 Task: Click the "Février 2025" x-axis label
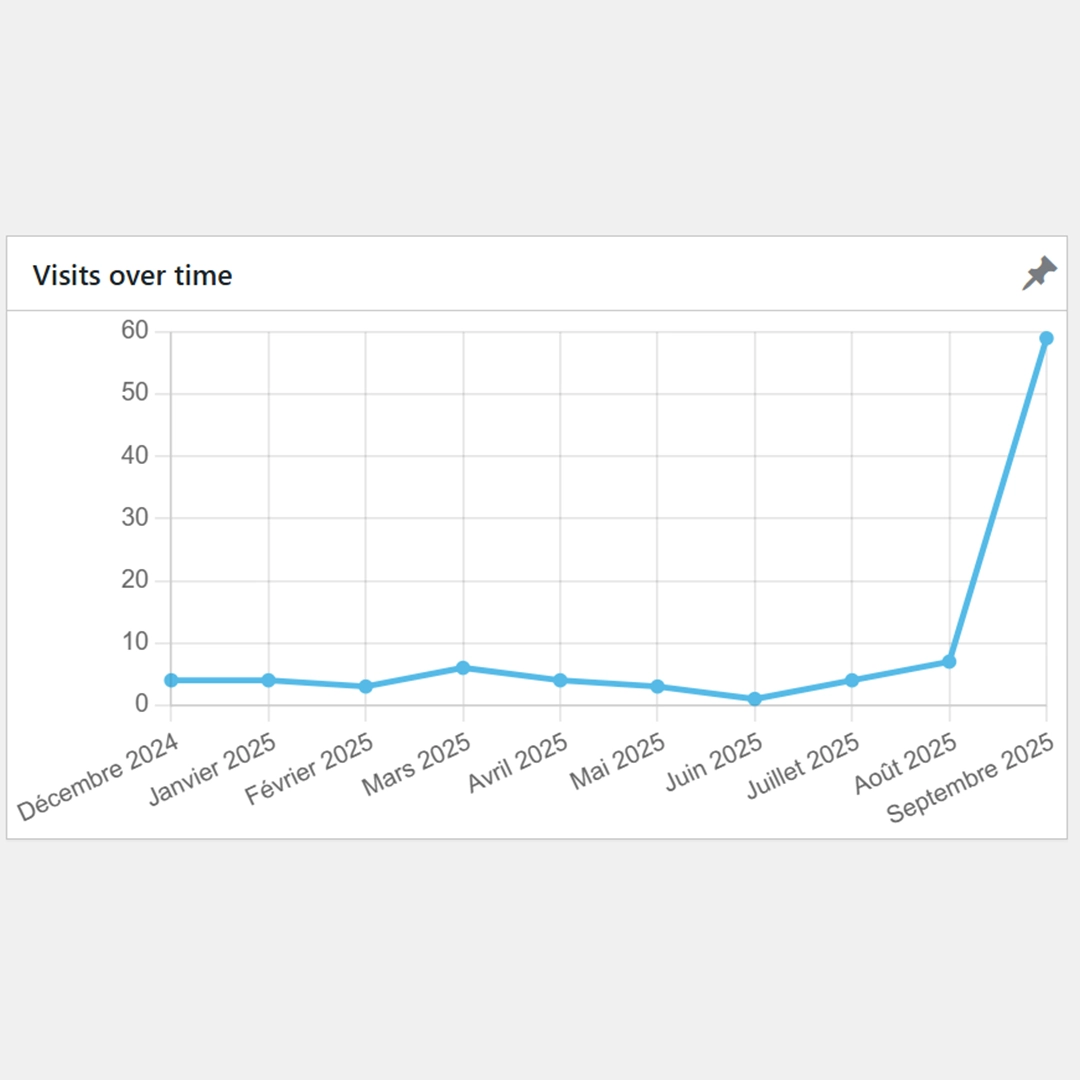point(311,771)
